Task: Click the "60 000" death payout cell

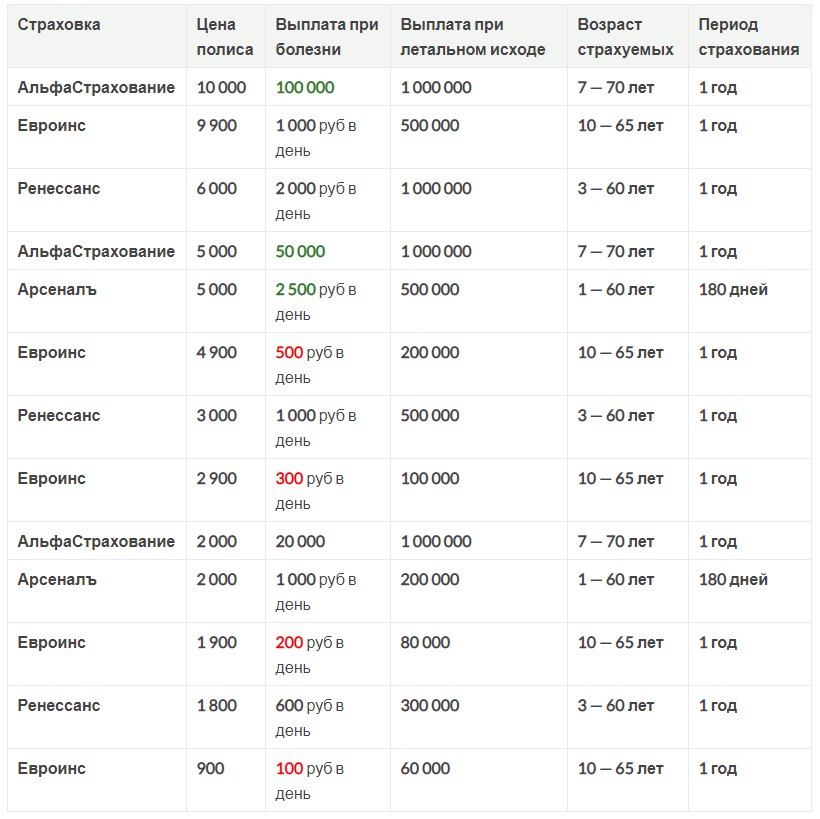Action: click(425, 769)
